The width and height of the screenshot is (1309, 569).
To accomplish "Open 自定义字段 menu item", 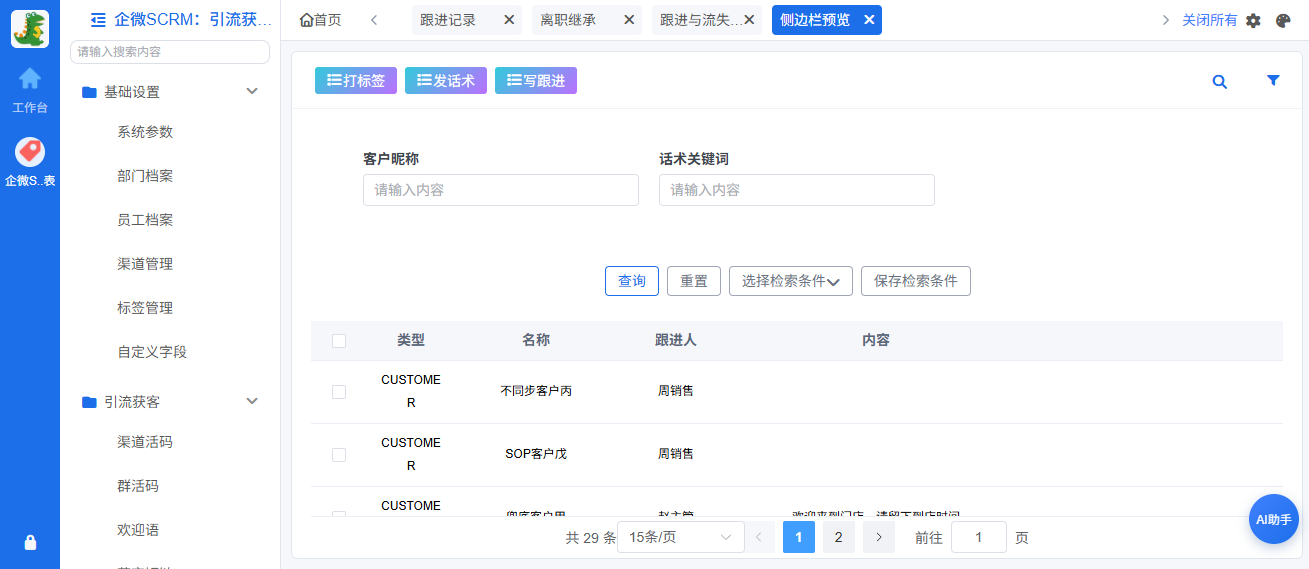I will [152, 352].
